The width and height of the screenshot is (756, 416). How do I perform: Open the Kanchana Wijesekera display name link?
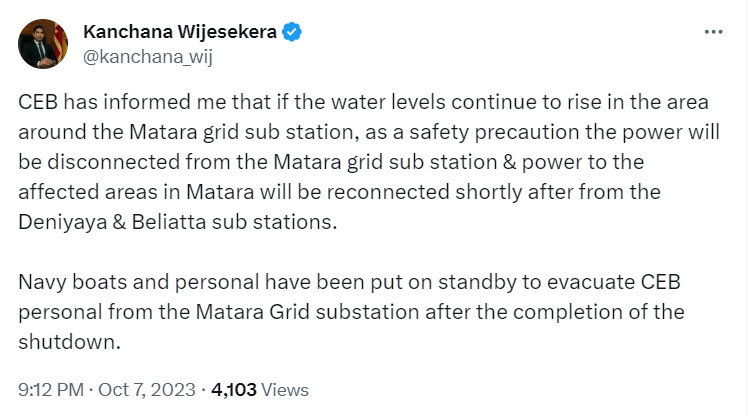pyautogui.click(x=180, y=32)
